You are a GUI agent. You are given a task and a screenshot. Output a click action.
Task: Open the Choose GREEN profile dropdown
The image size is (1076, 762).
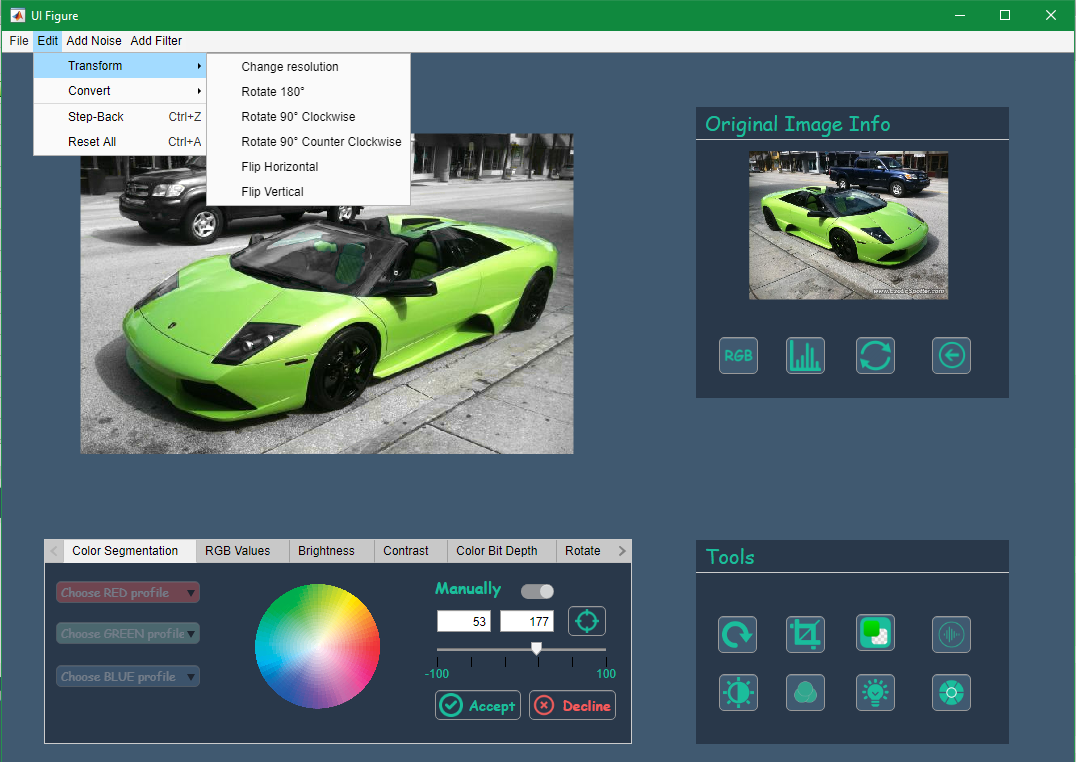pyautogui.click(x=128, y=634)
